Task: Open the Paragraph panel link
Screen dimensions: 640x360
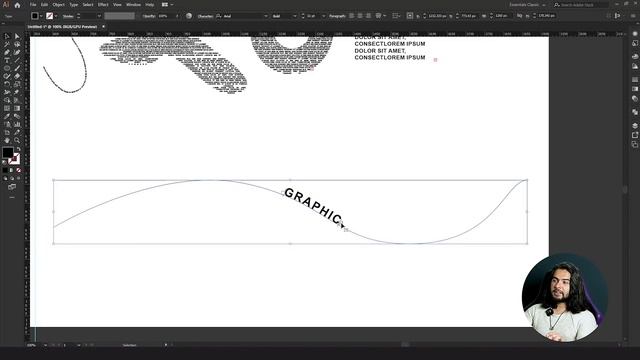Action: (x=337, y=16)
